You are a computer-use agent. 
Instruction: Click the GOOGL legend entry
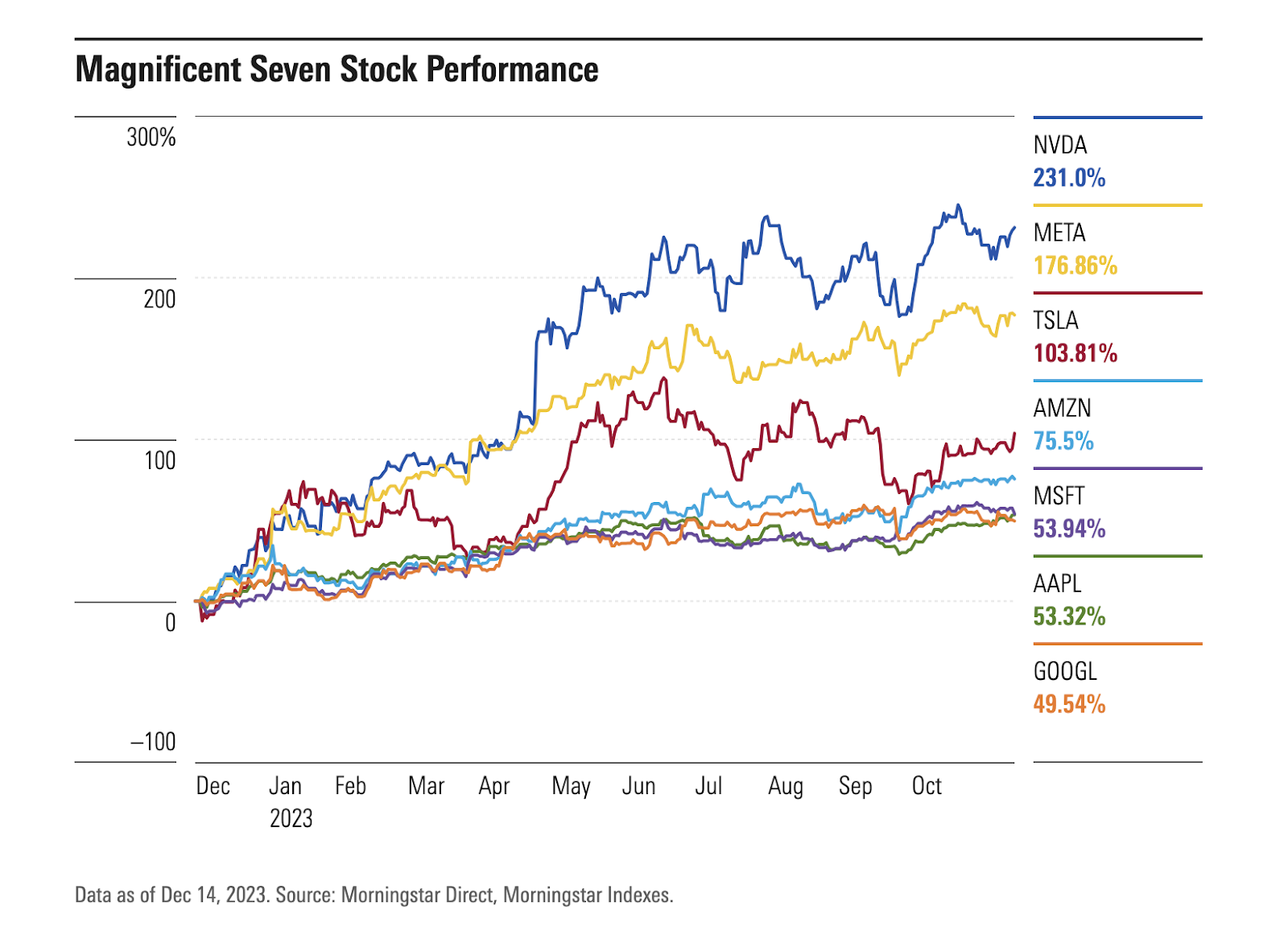1065,671
